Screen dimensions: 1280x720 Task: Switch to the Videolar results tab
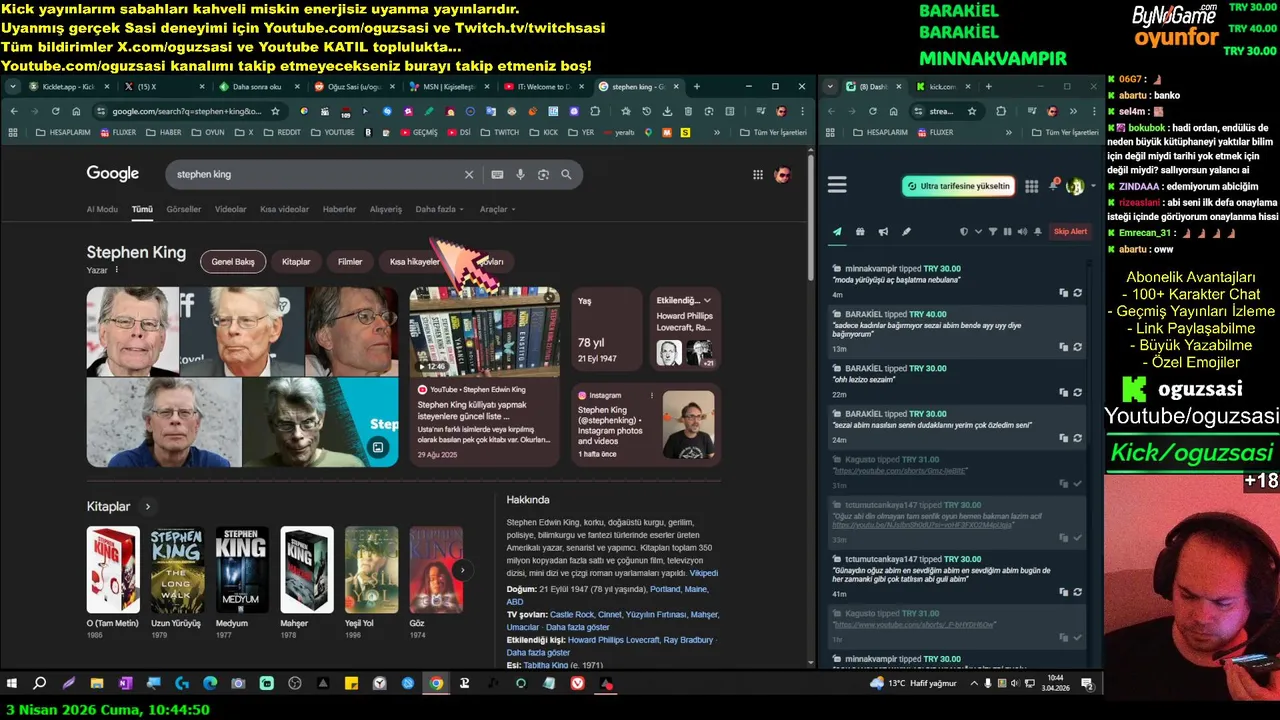tap(230, 209)
